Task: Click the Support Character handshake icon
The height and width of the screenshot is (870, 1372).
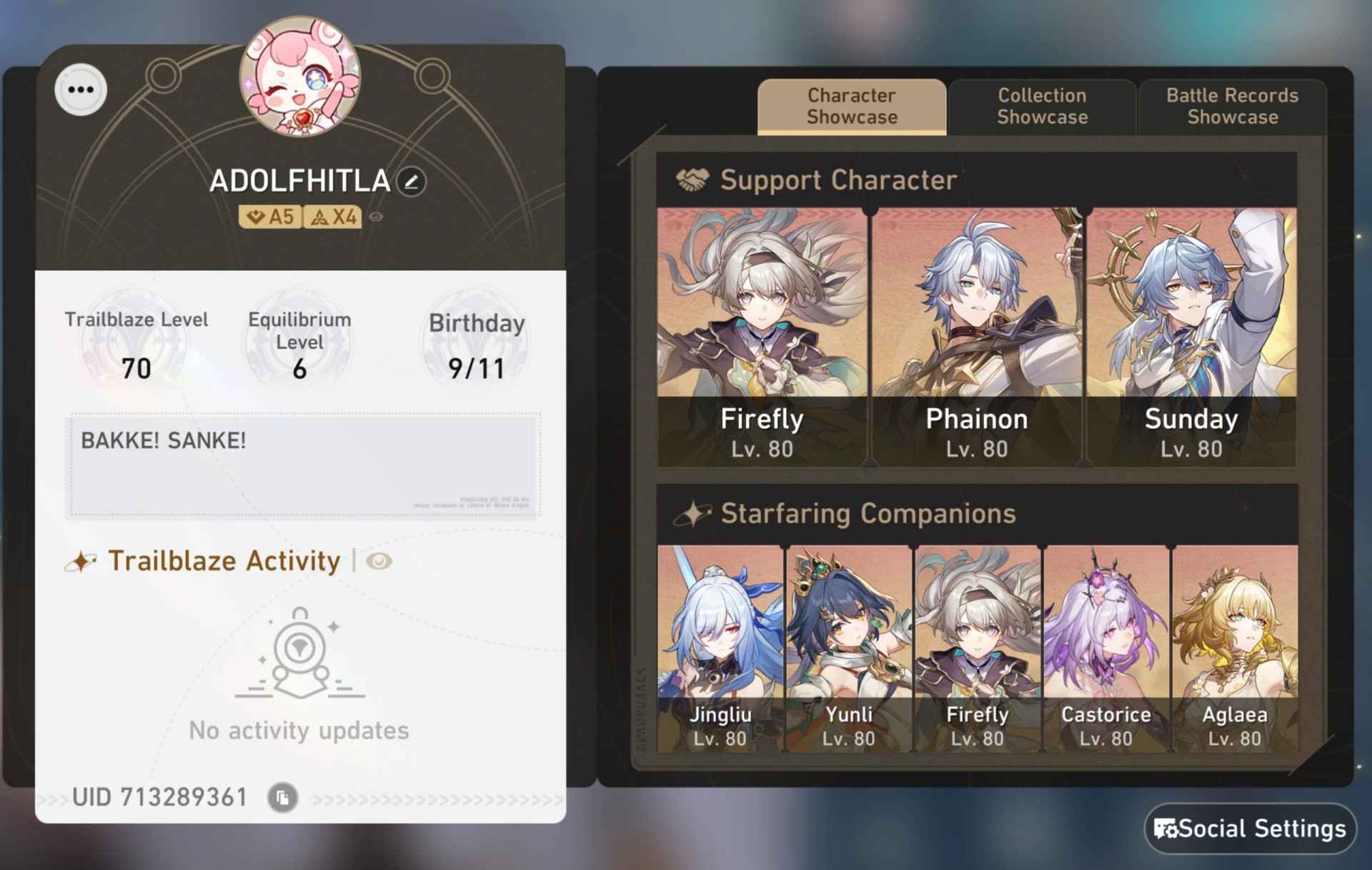Action: tap(692, 180)
